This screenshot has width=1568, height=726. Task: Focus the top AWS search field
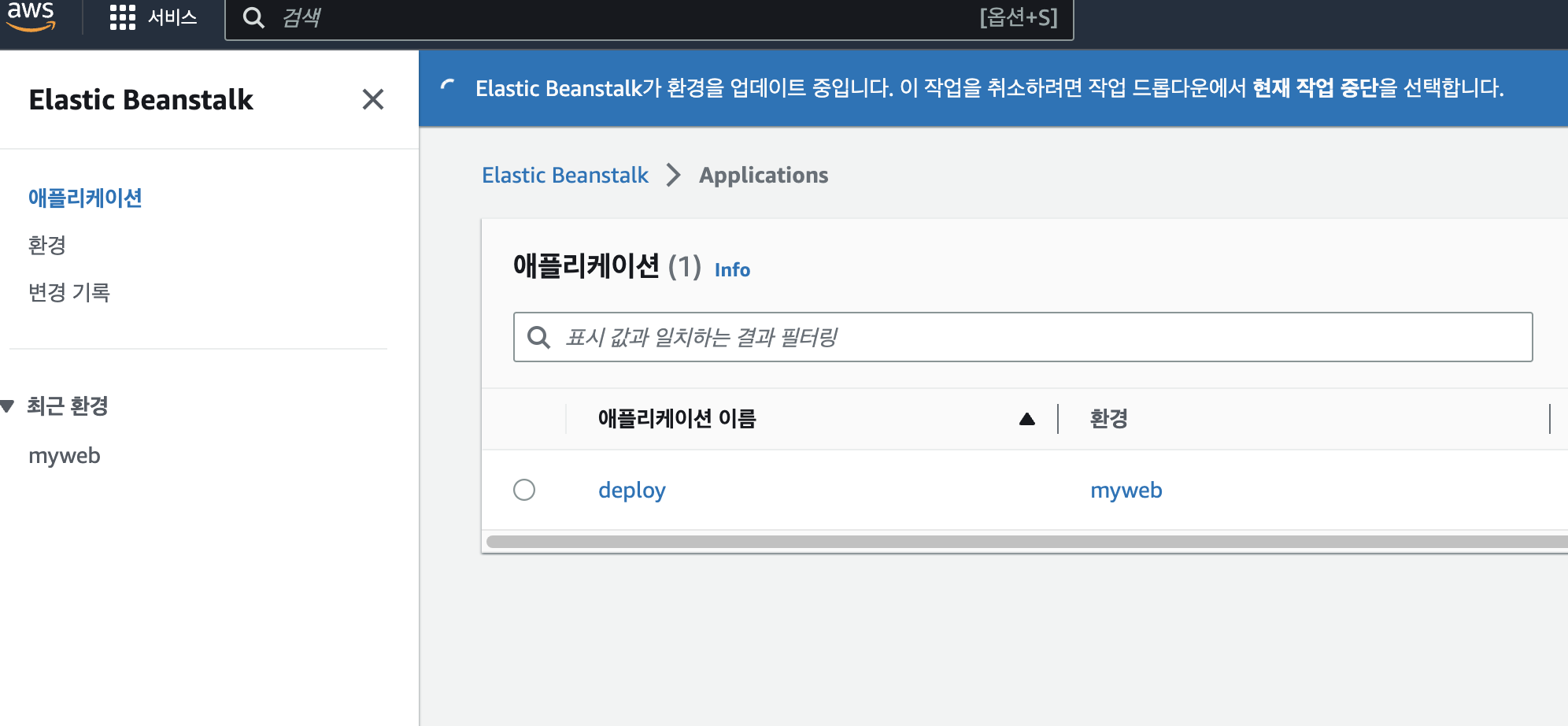pyautogui.click(x=649, y=18)
